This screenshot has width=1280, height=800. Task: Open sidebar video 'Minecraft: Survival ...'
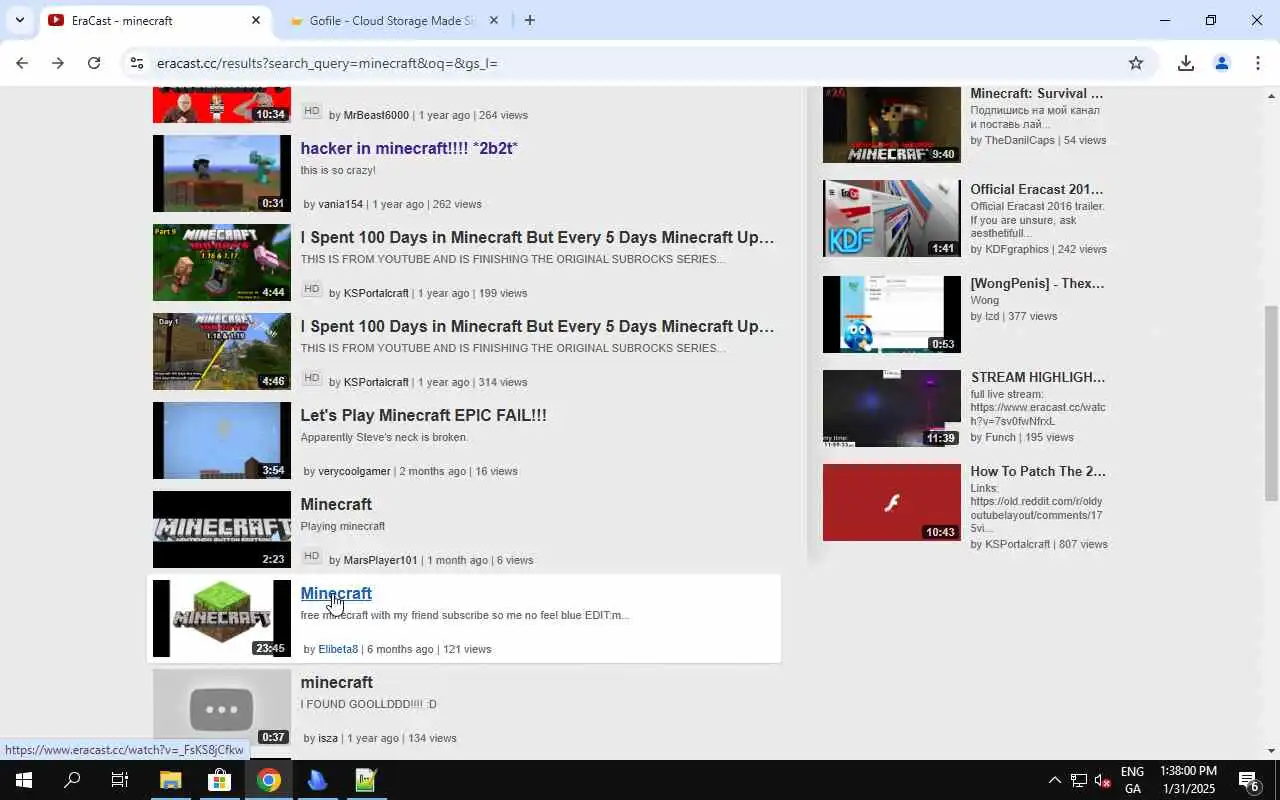1036,93
